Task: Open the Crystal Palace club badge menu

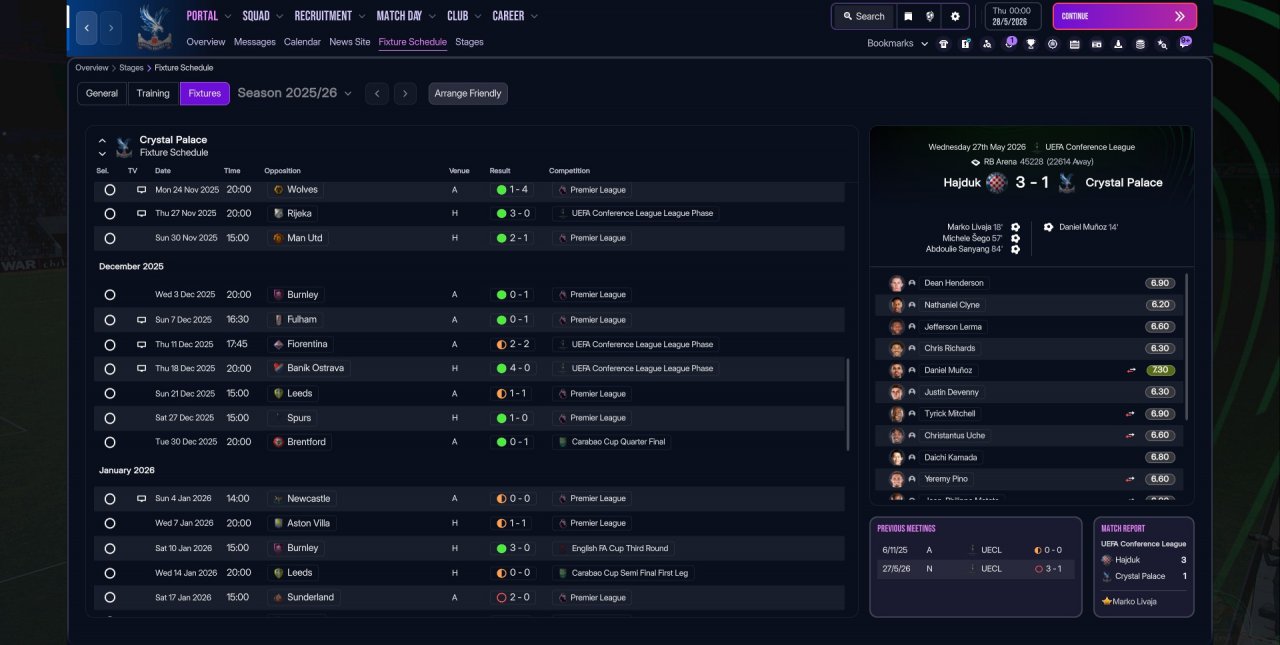Action: tap(155, 27)
